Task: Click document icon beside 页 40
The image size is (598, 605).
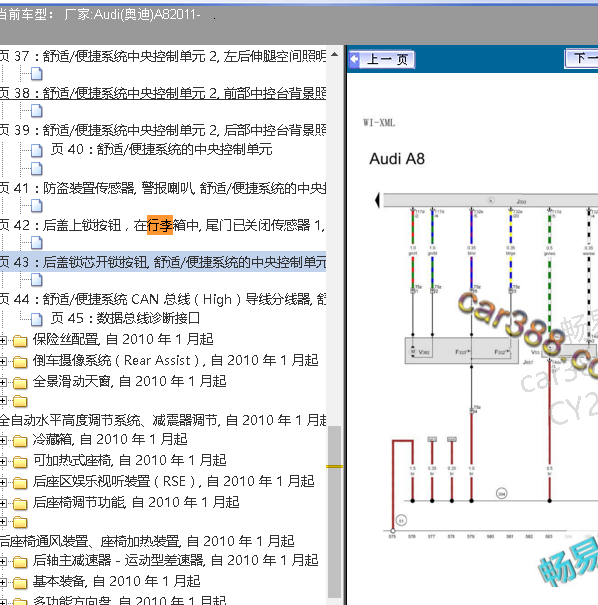Action: (x=37, y=150)
